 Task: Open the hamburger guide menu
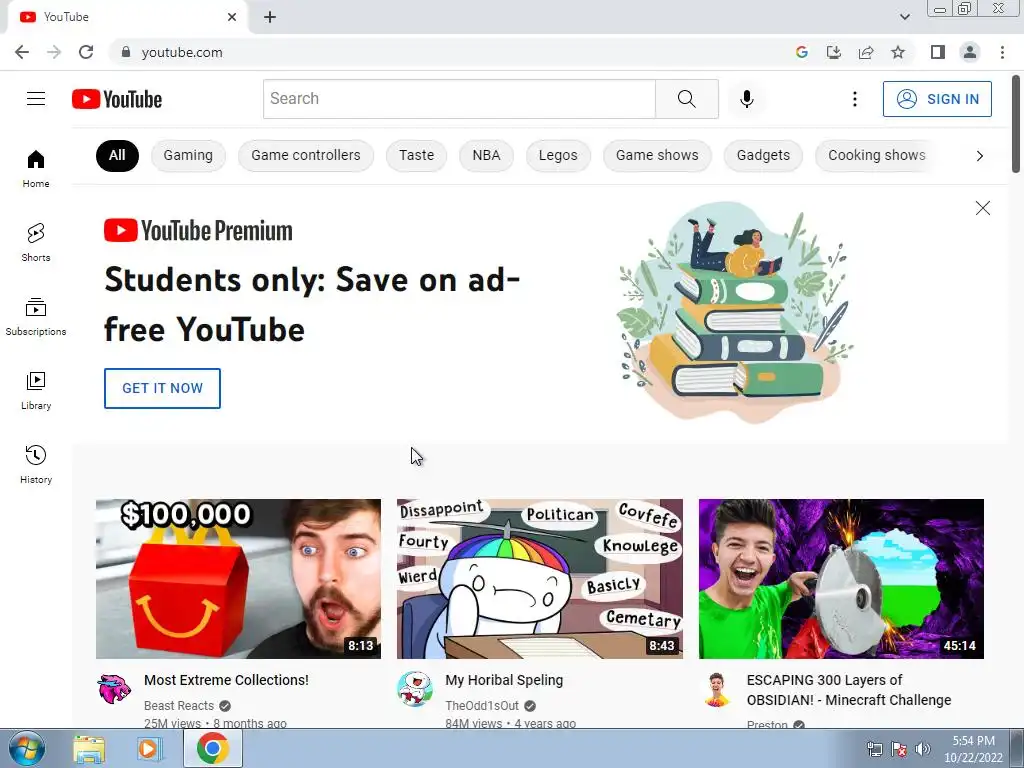point(36,99)
